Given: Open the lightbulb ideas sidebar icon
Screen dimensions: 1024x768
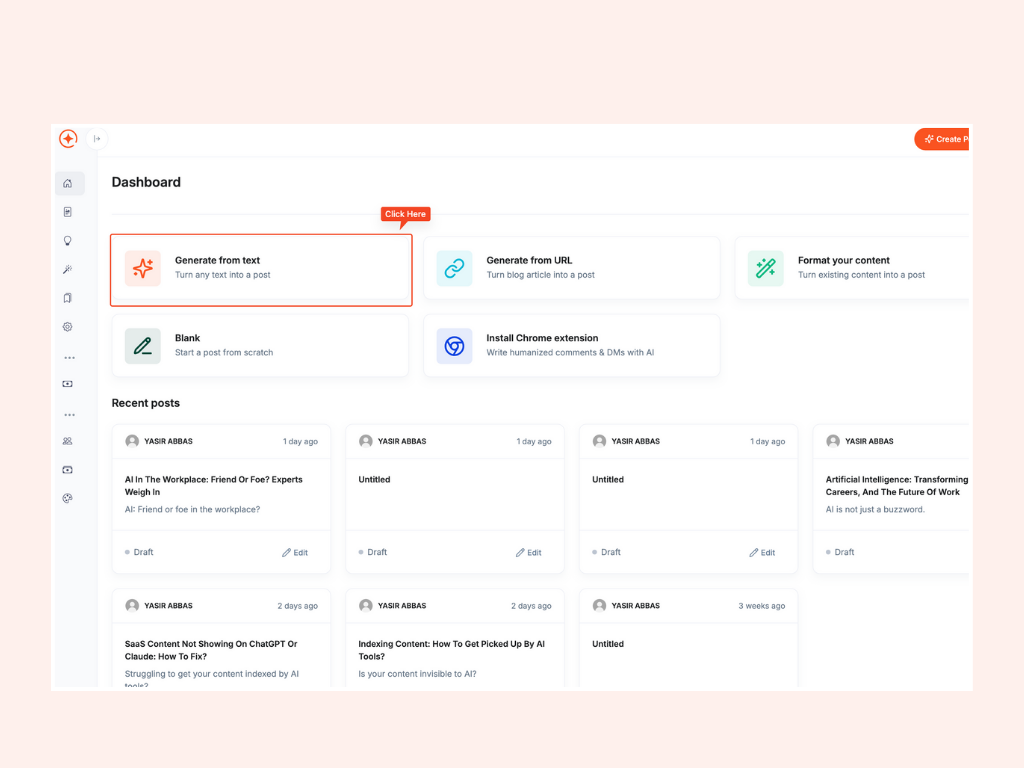Looking at the screenshot, I should point(68,241).
